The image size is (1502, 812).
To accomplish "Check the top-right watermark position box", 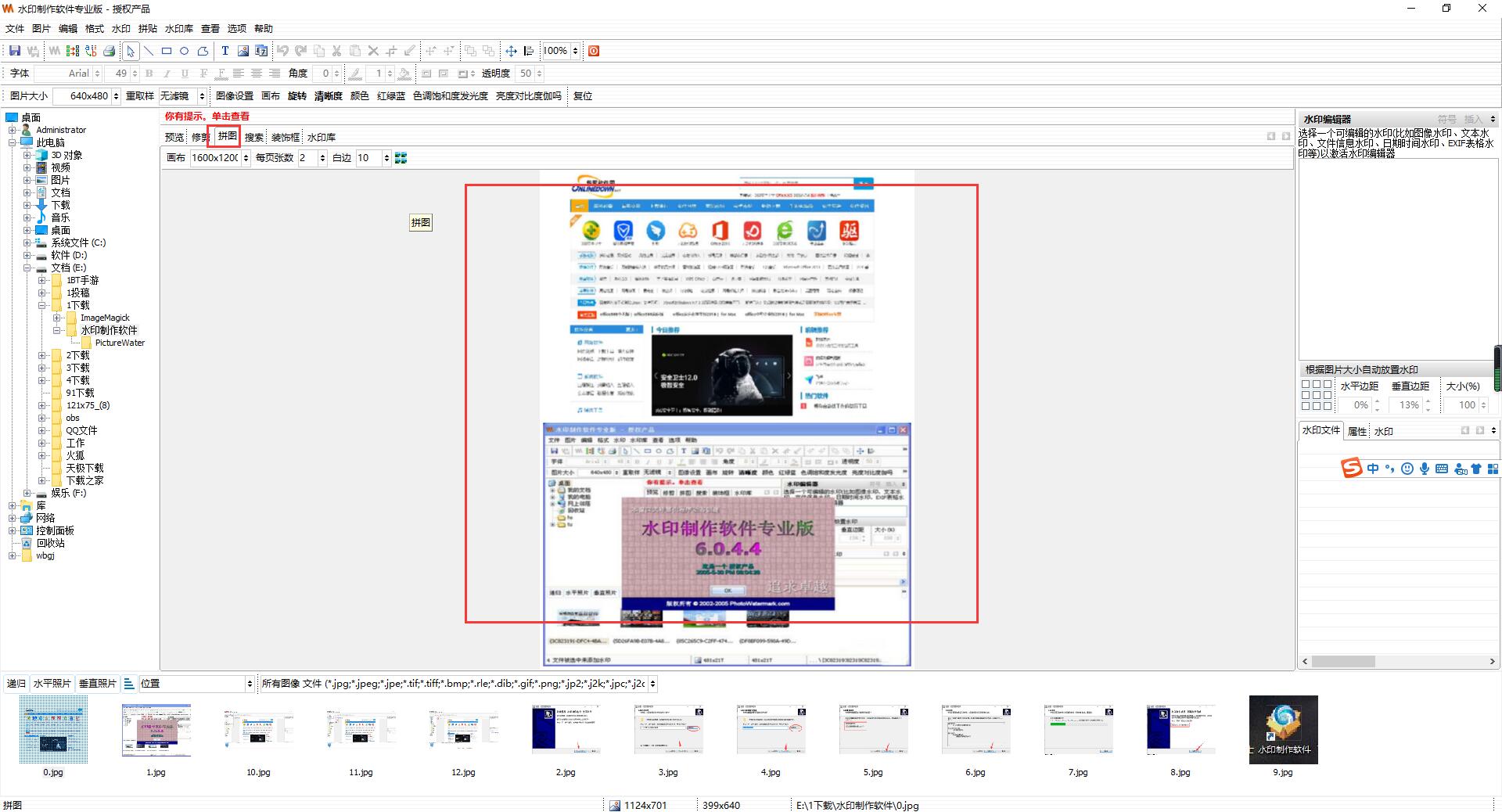I will coord(1328,385).
